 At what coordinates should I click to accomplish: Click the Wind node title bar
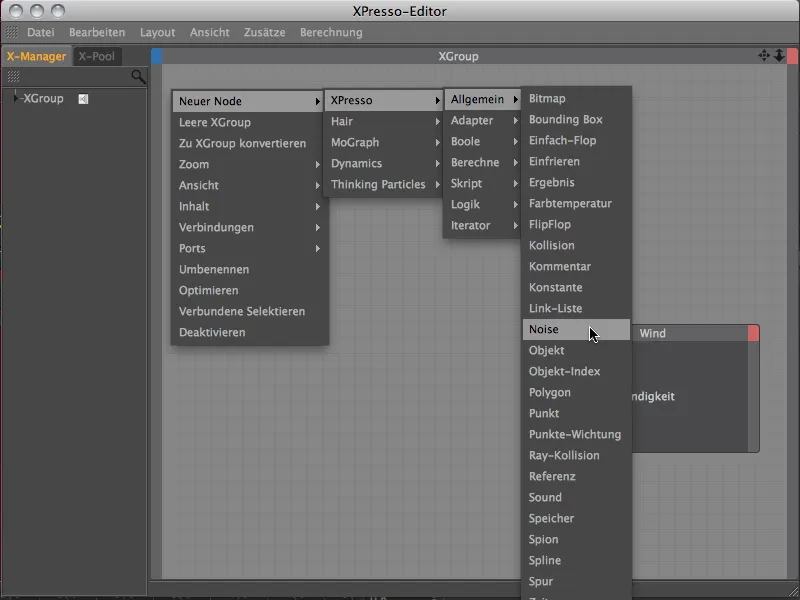click(690, 333)
